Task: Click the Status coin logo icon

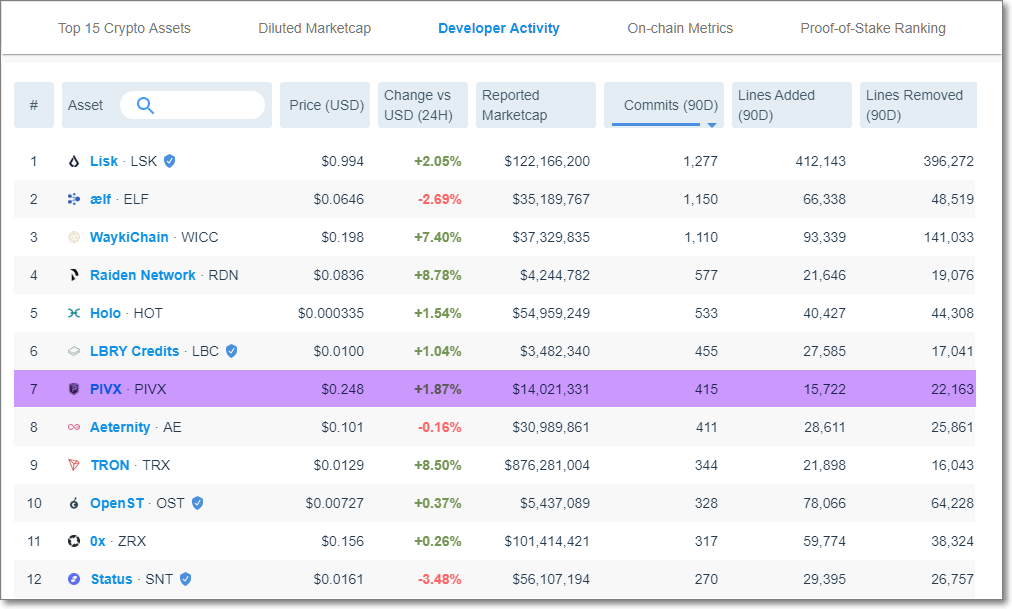Action: [x=74, y=579]
